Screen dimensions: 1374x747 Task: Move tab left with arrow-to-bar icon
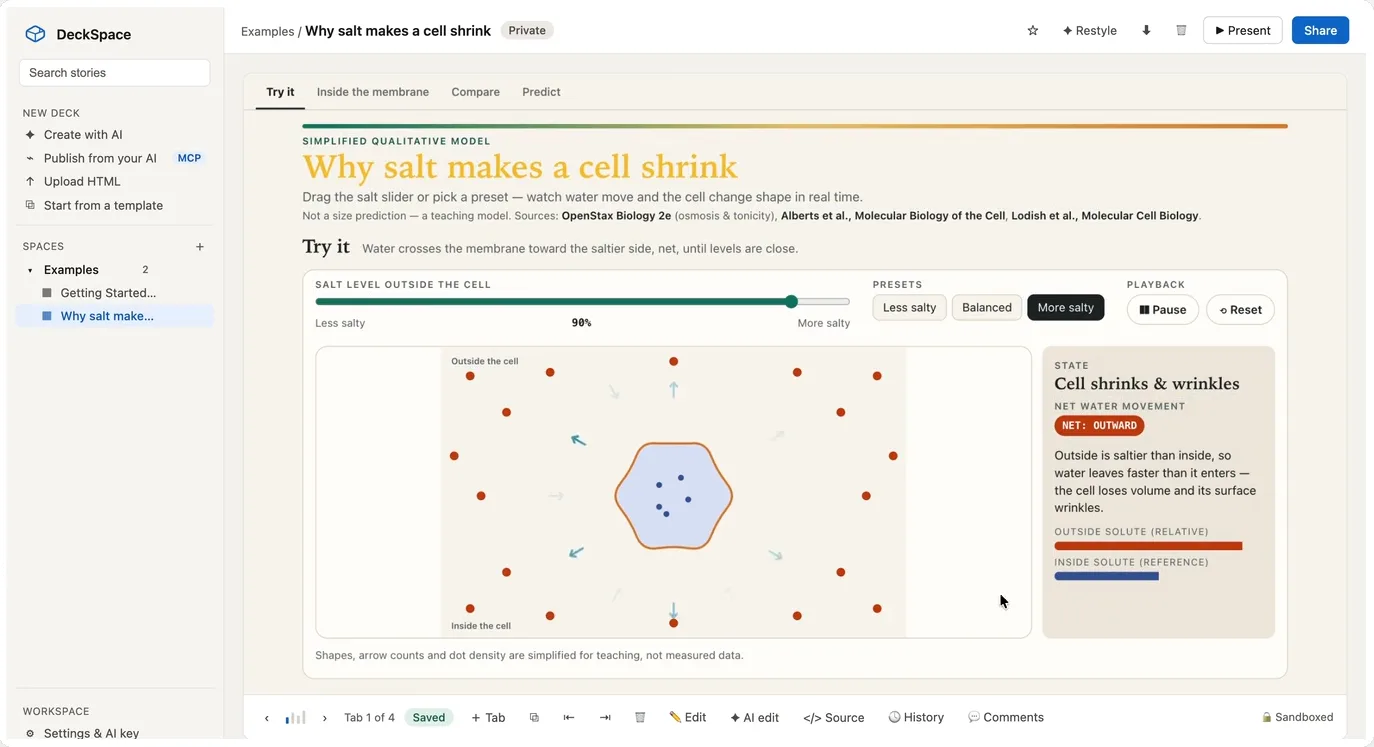569,718
